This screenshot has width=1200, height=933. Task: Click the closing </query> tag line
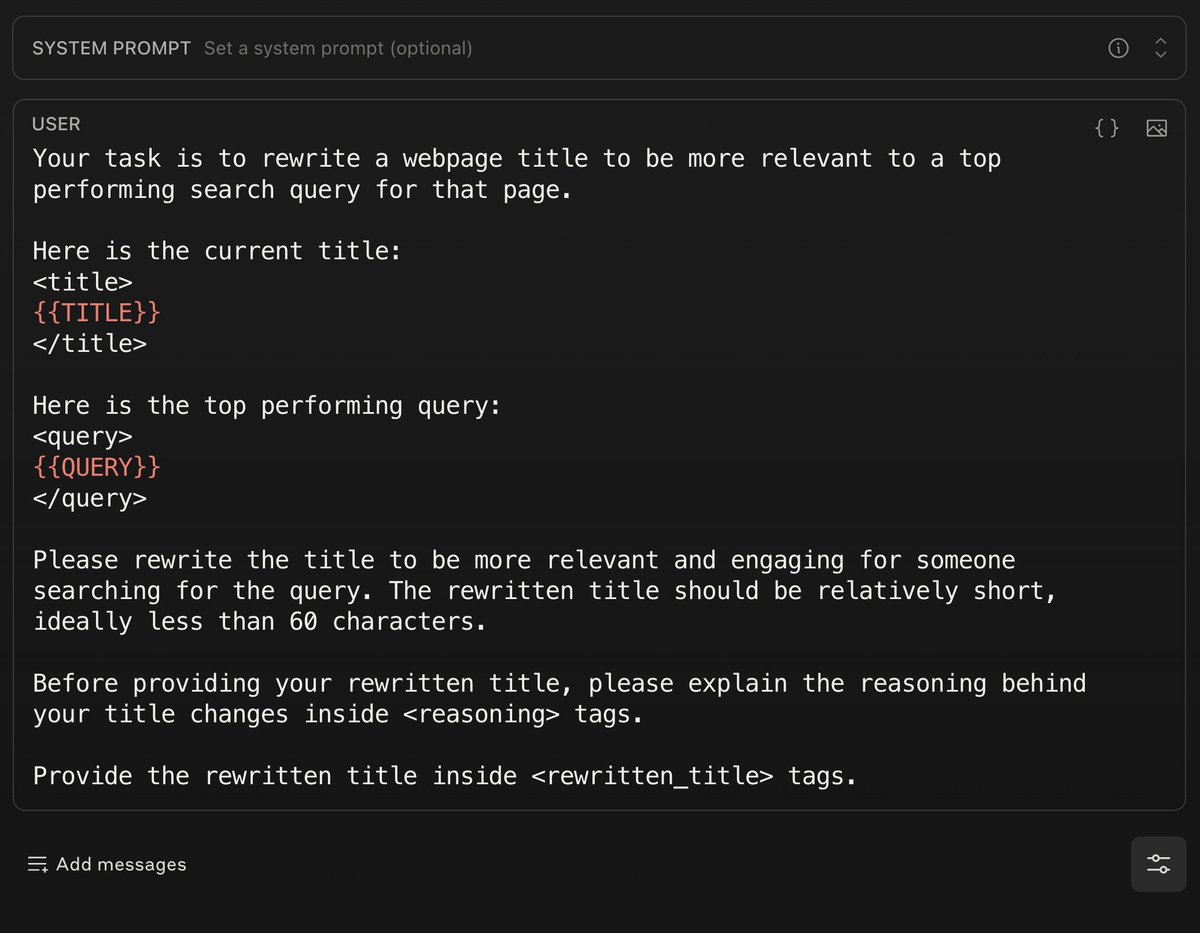click(x=89, y=498)
